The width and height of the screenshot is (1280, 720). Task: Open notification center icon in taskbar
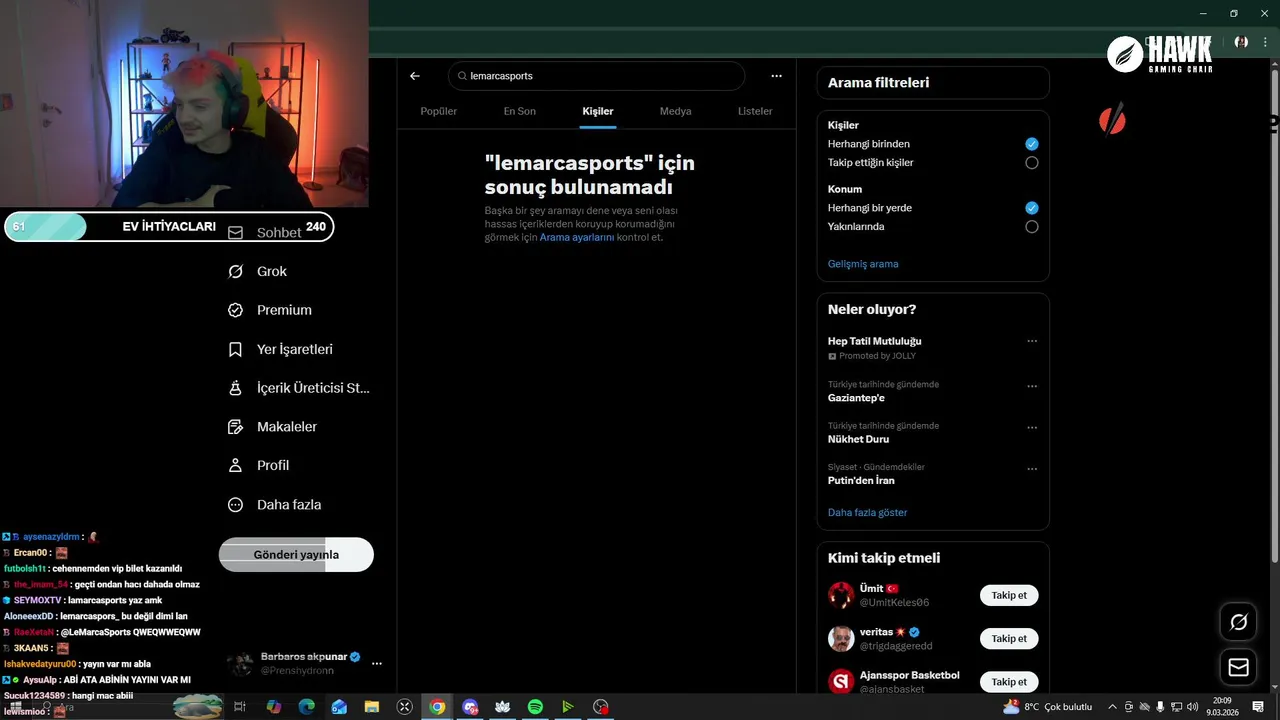coord(1258,707)
